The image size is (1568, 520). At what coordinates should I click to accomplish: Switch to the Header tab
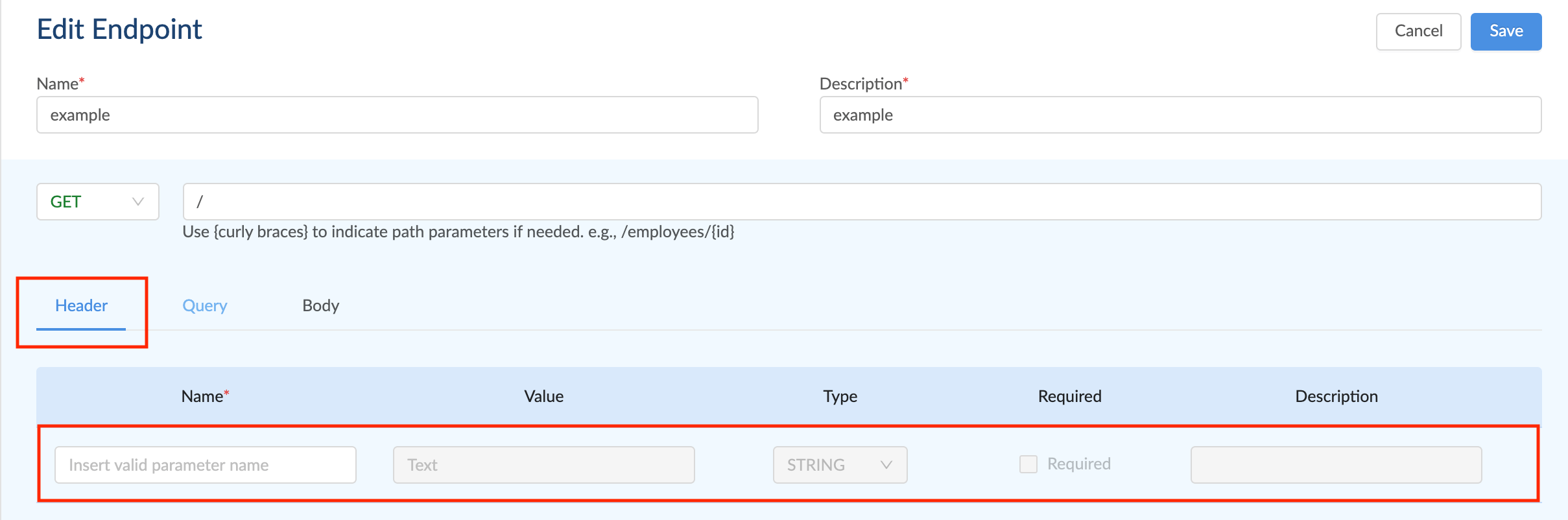click(x=81, y=305)
